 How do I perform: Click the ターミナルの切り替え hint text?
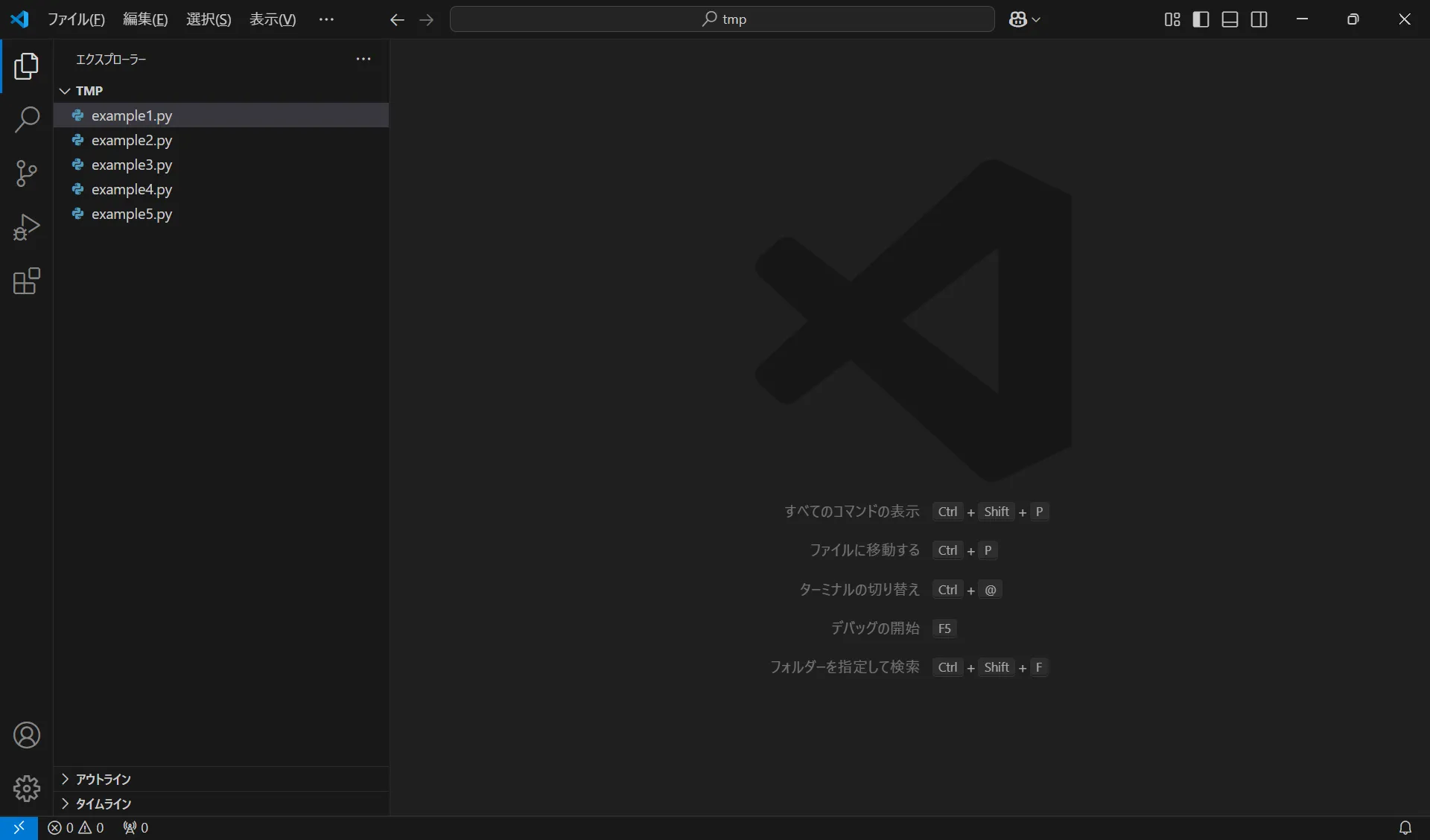pos(859,590)
